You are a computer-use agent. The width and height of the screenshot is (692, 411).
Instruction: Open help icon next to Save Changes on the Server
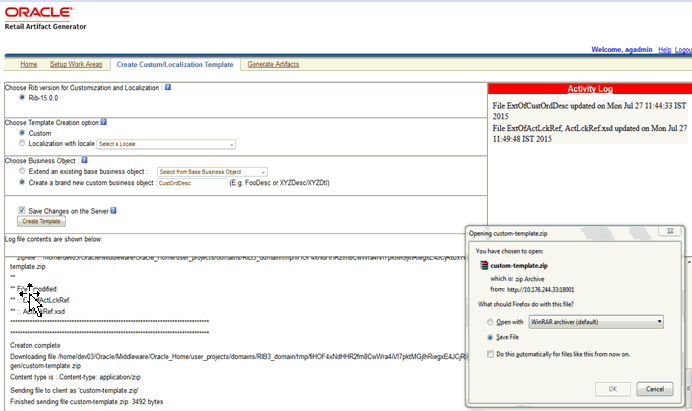click(x=113, y=211)
